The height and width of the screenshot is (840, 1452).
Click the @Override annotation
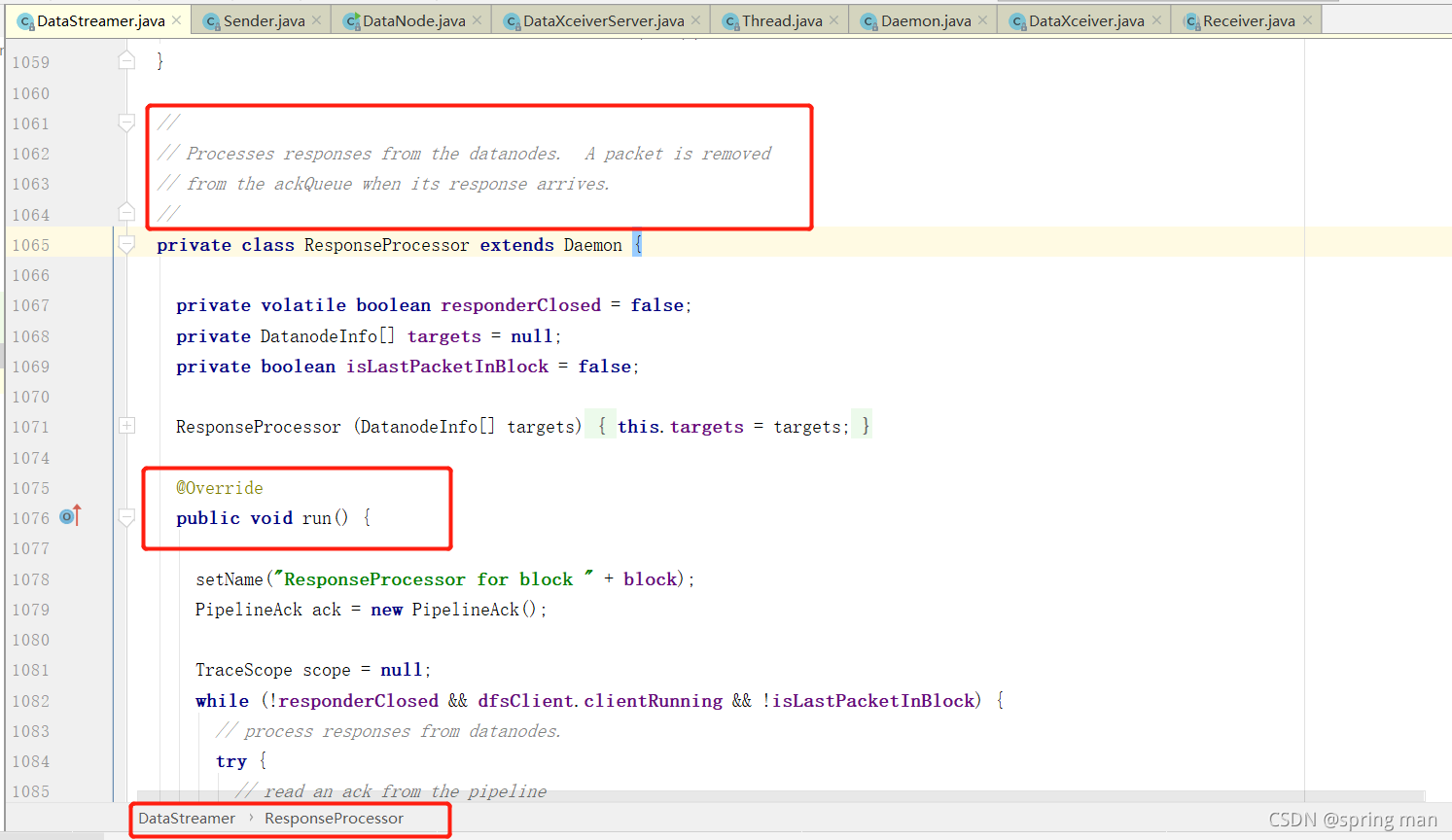[x=220, y=488]
